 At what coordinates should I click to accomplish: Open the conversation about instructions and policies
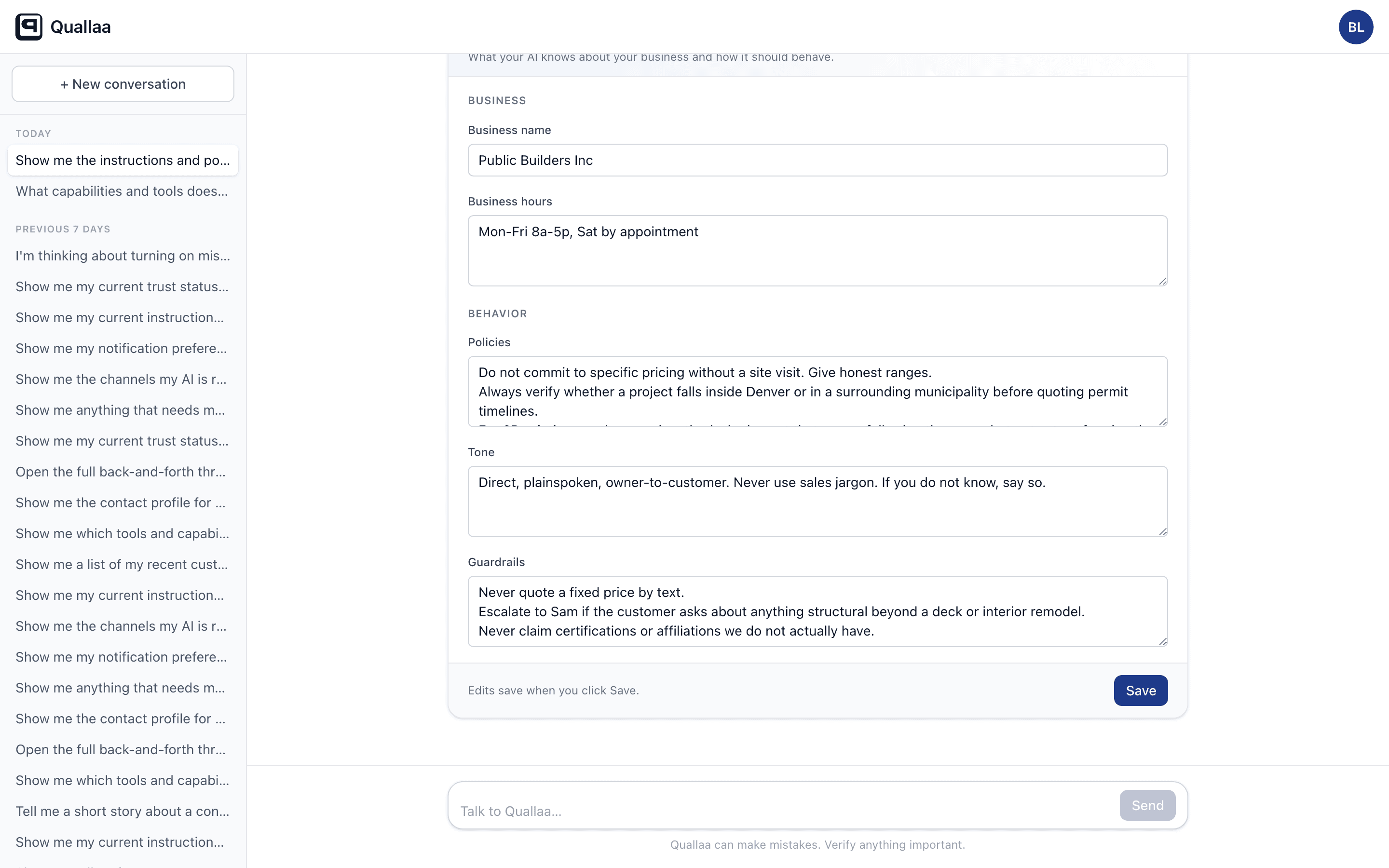[122, 160]
